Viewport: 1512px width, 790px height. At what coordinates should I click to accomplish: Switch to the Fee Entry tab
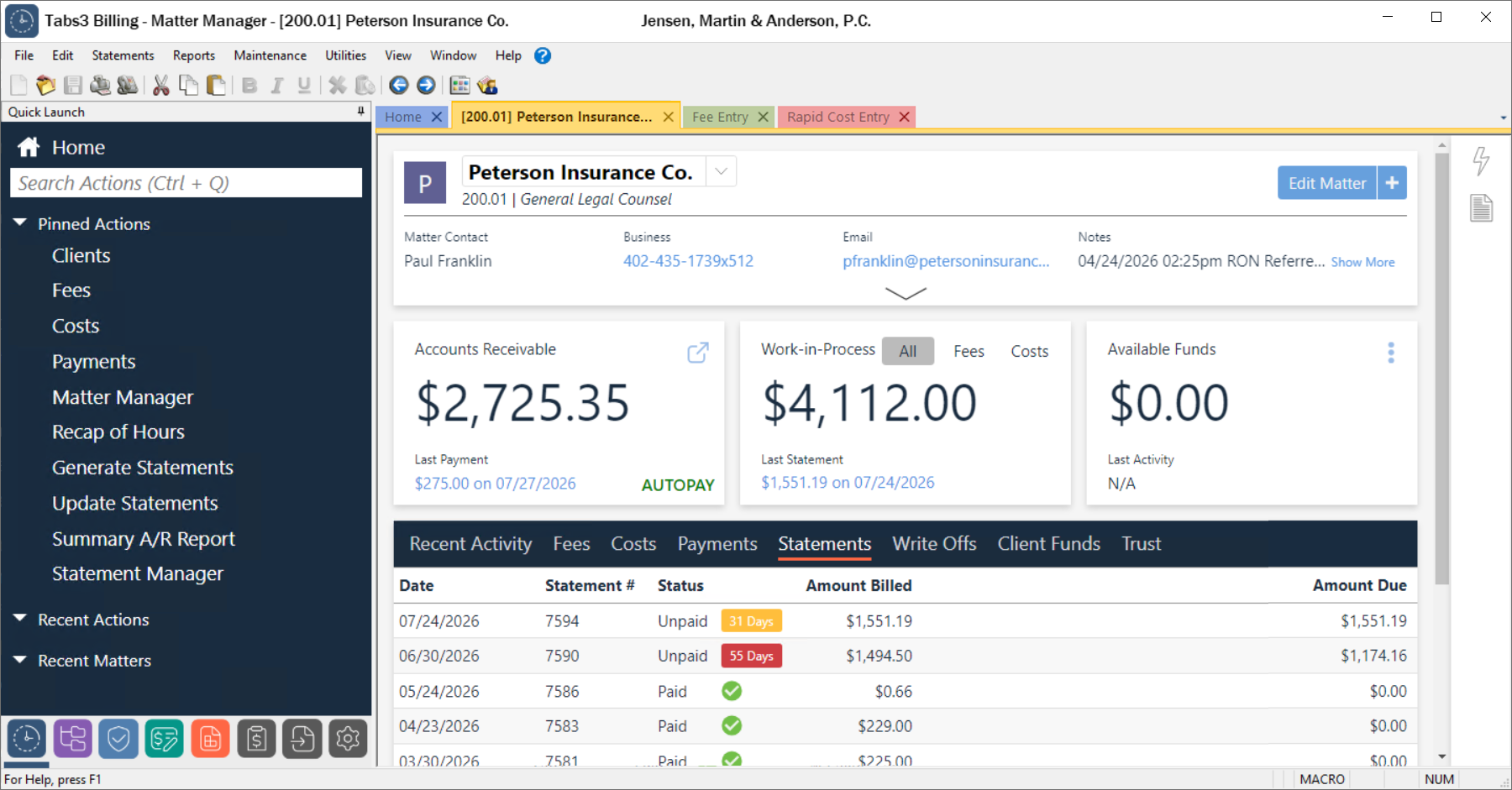720,117
